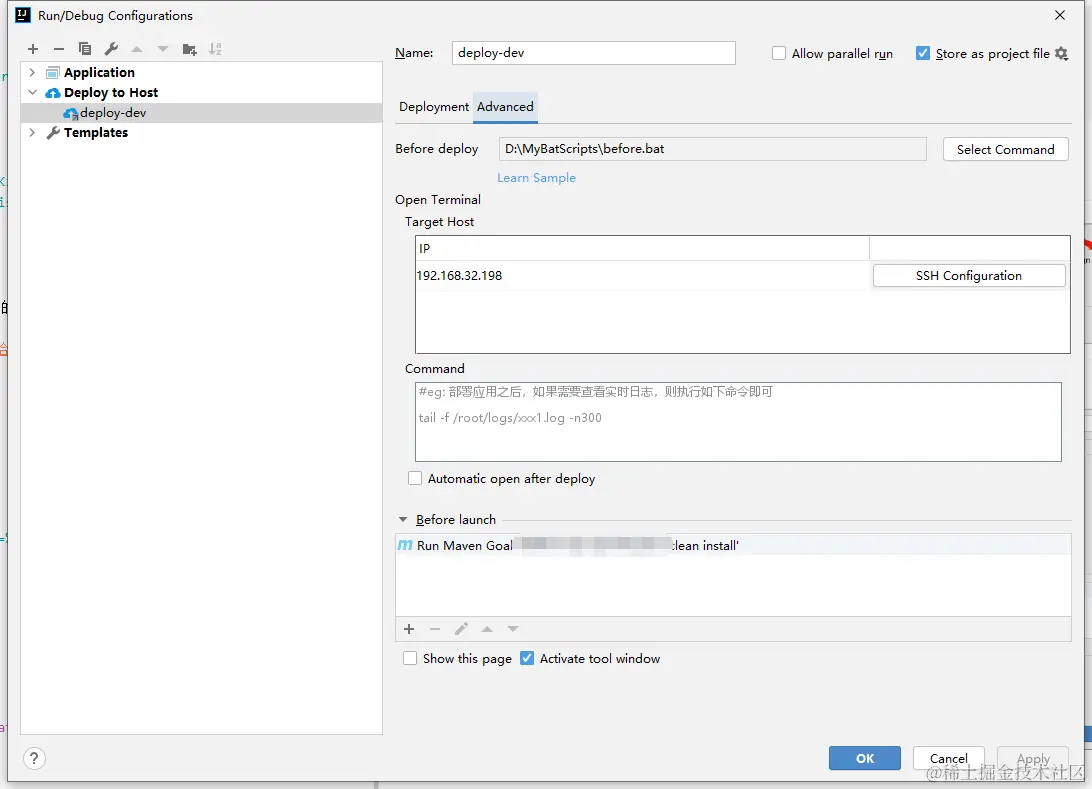Select the Run Maven Goal row
Image resolution: width=1092 pixels, height=789 pixels.
[733, 545]
